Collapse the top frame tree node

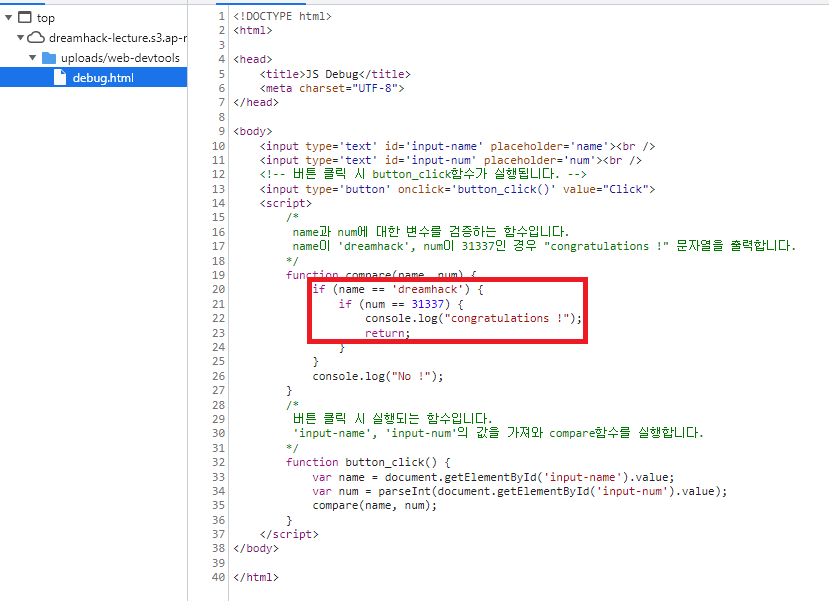[x=8, y=17]
